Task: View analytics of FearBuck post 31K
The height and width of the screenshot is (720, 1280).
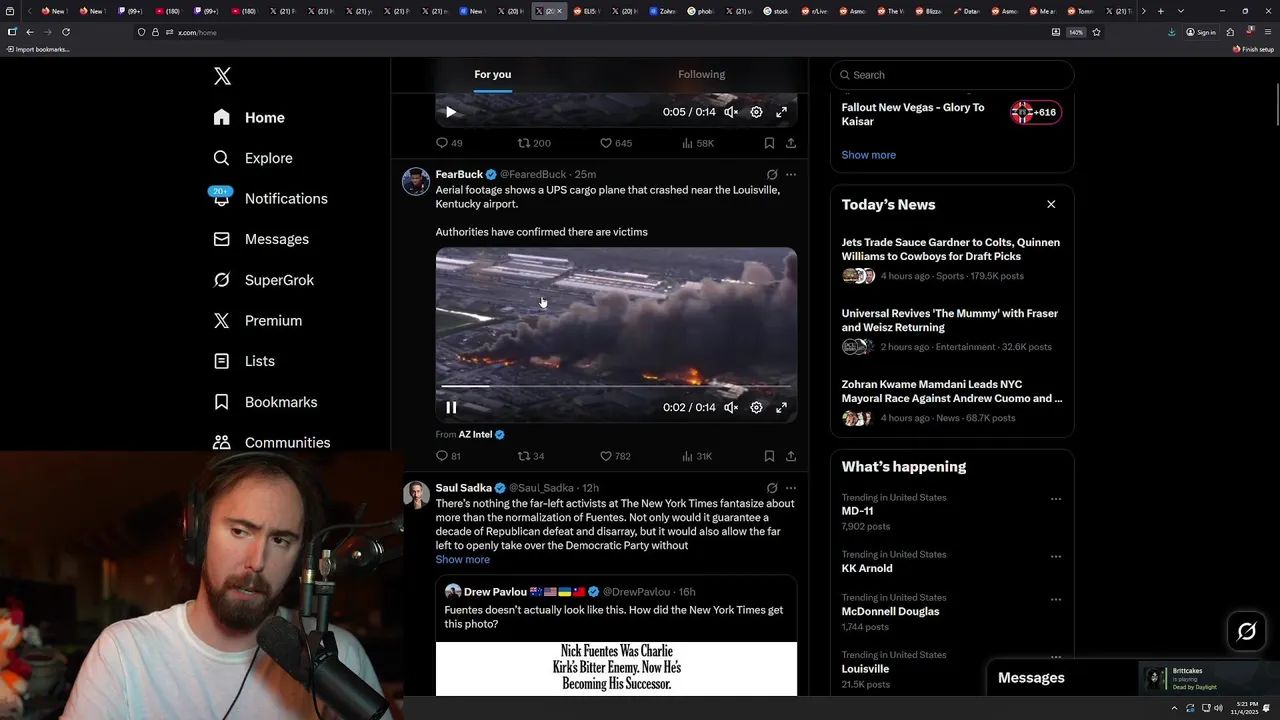Action: point(697,456)
